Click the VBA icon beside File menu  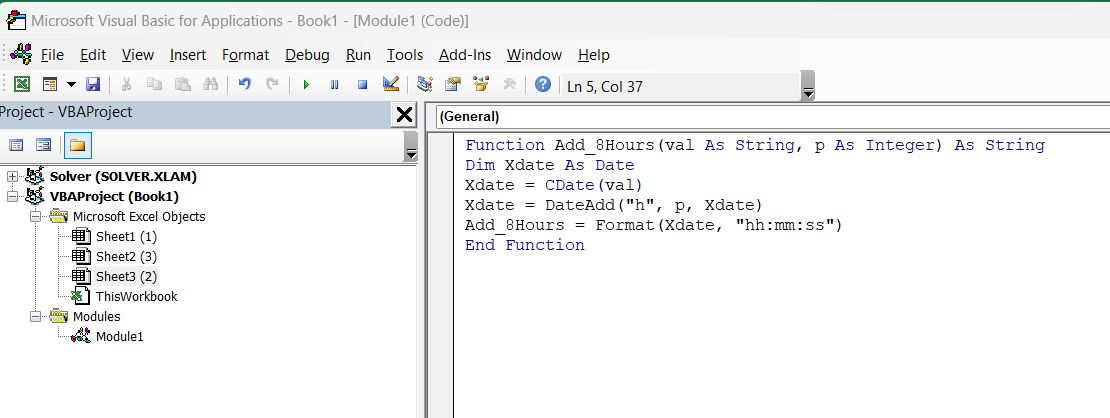21,54
